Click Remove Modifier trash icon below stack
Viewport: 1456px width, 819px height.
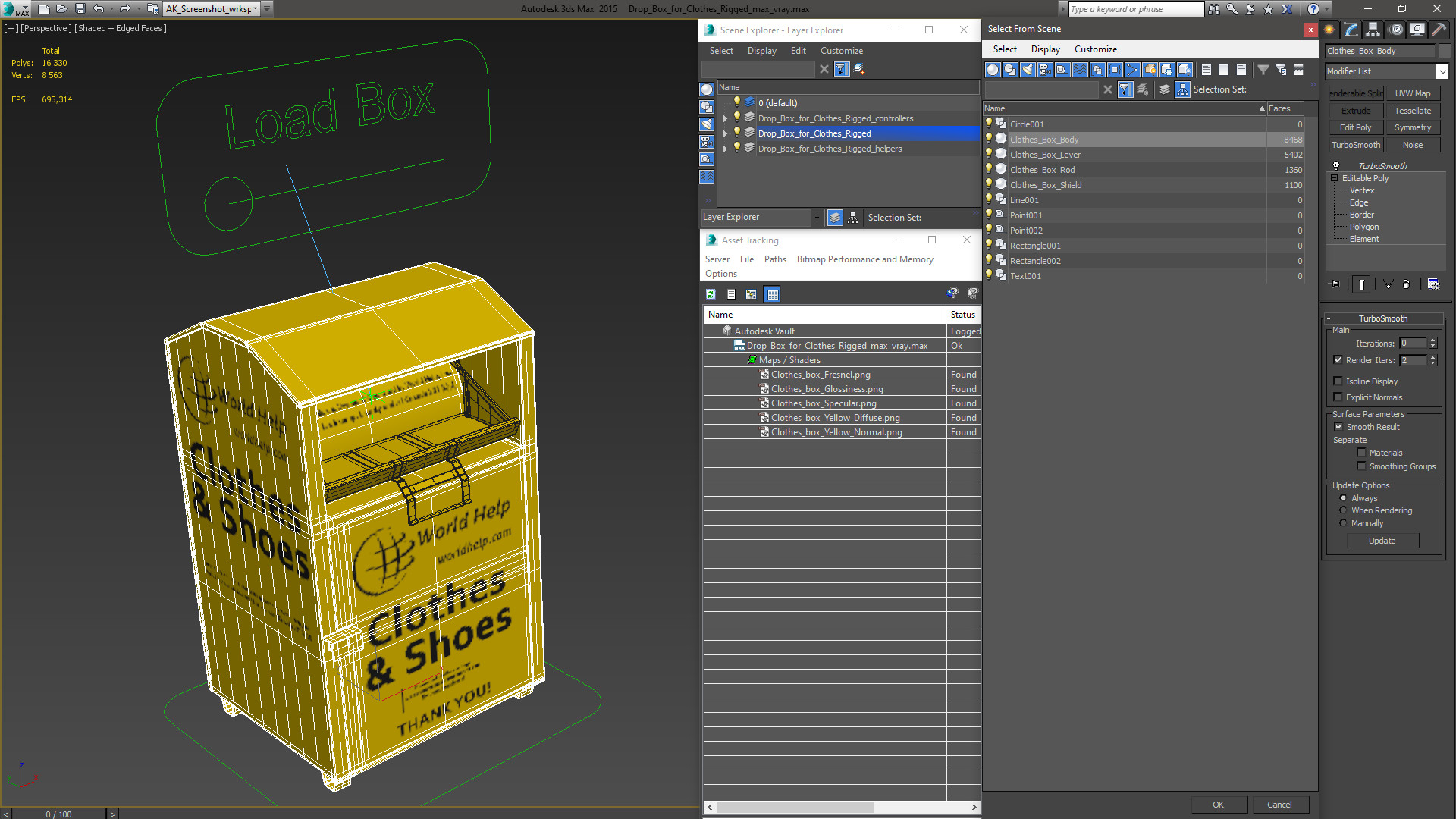coord(1407,284)
